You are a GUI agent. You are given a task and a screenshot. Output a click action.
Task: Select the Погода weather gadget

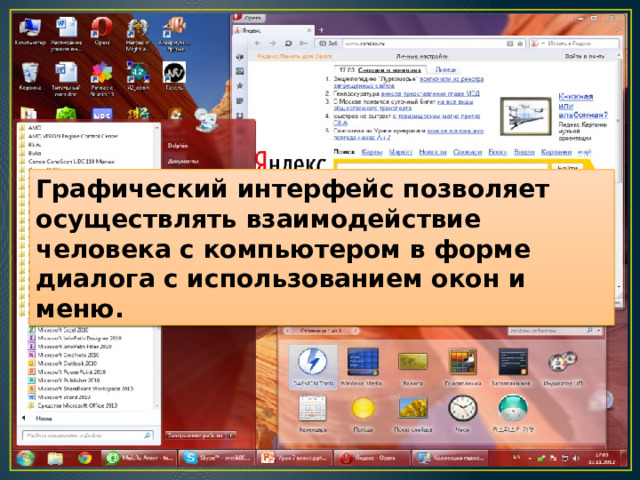(x=363, y=413)
